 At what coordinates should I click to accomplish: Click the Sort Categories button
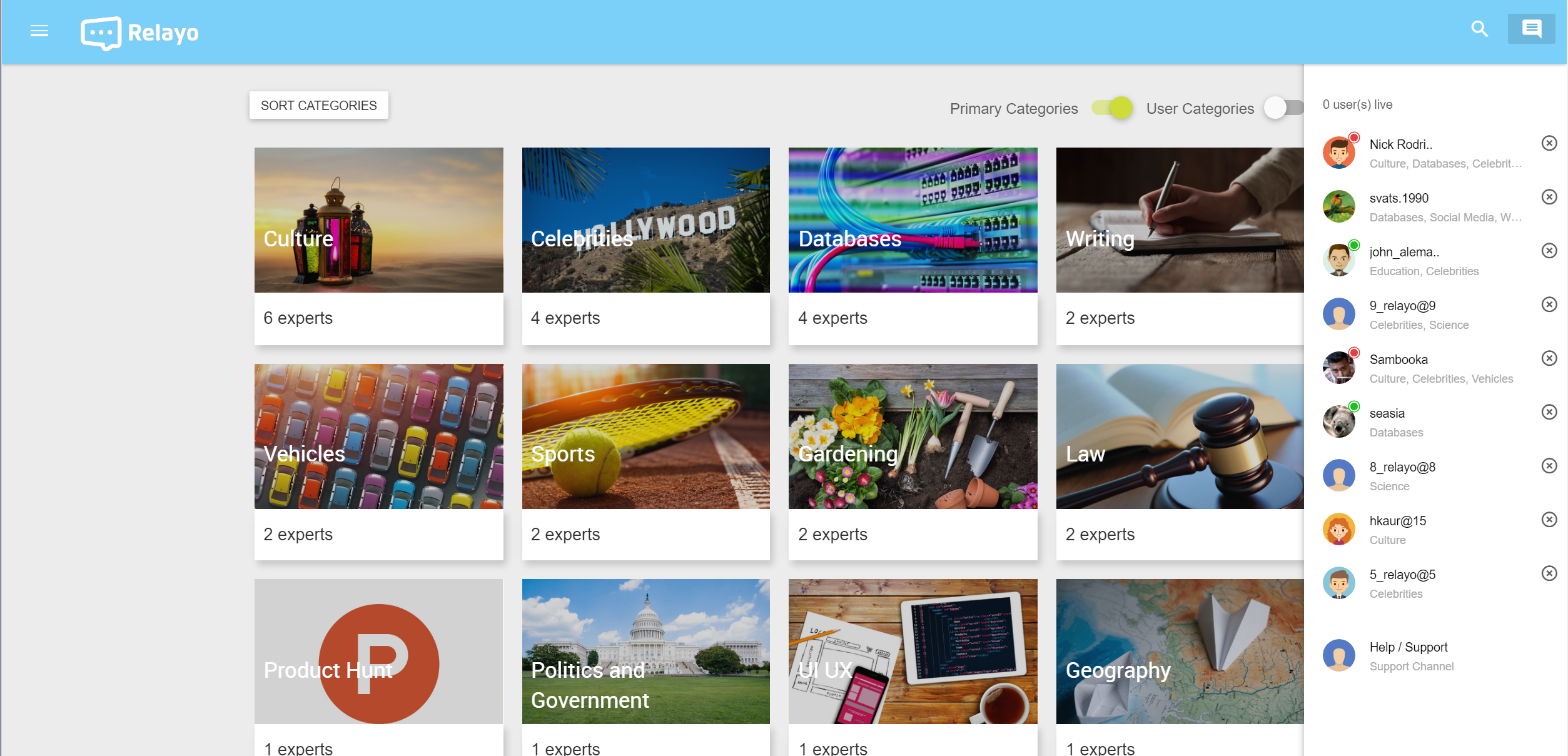click(x=318, y=105)
